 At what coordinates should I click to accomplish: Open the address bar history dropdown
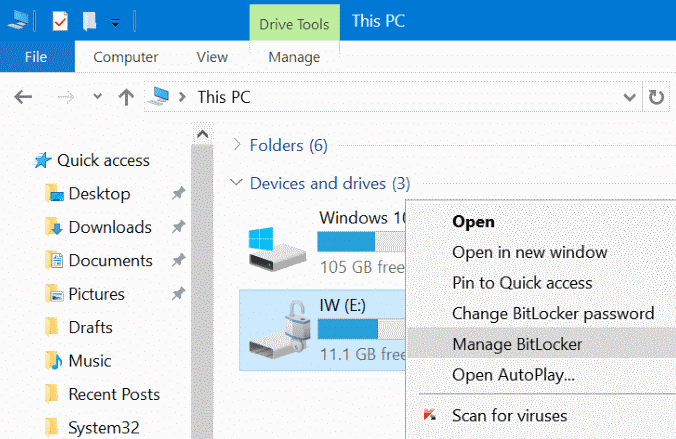[629, 97]
